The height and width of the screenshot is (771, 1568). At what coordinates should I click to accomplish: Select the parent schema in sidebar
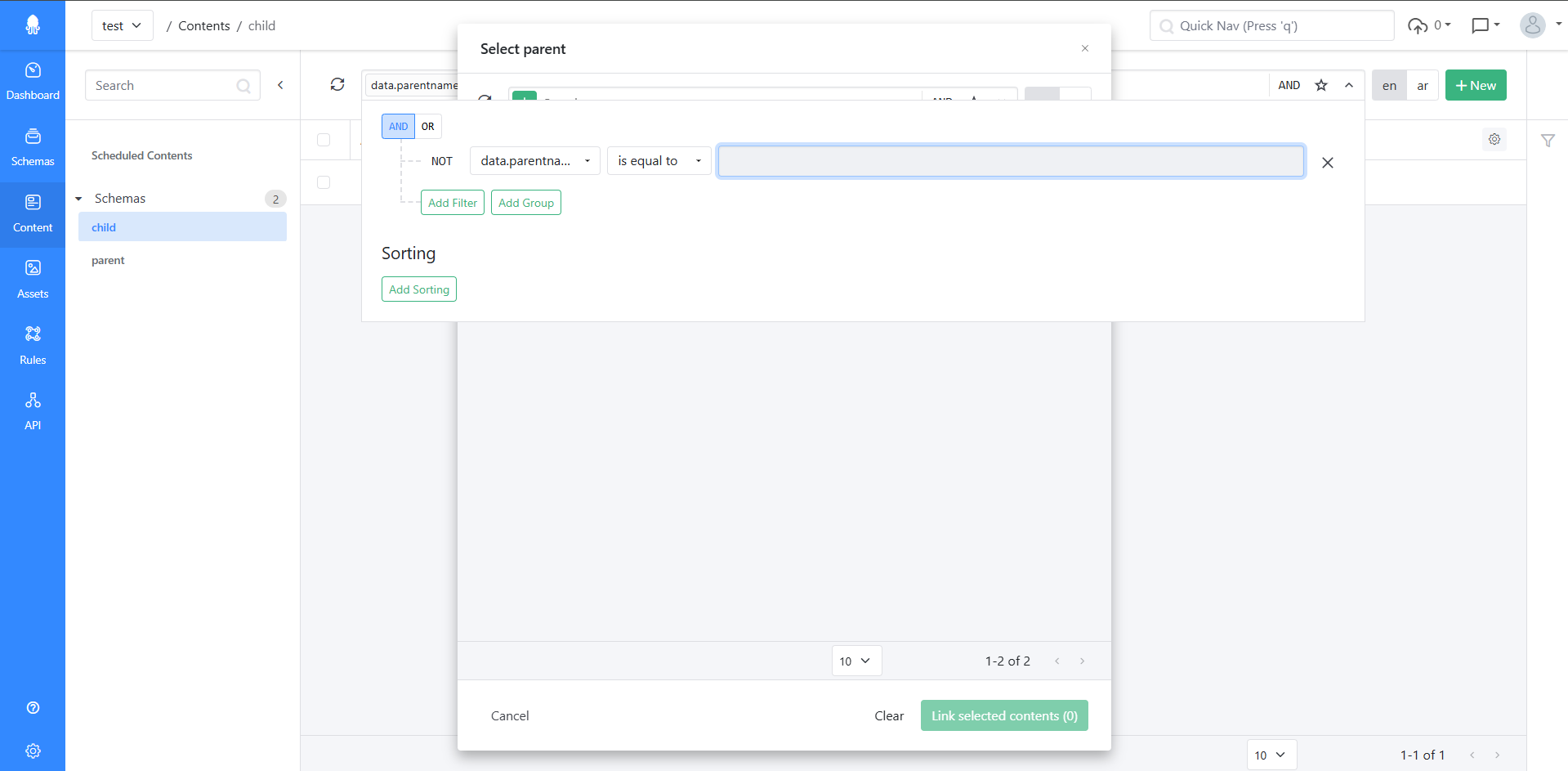[x=108, y=261]
